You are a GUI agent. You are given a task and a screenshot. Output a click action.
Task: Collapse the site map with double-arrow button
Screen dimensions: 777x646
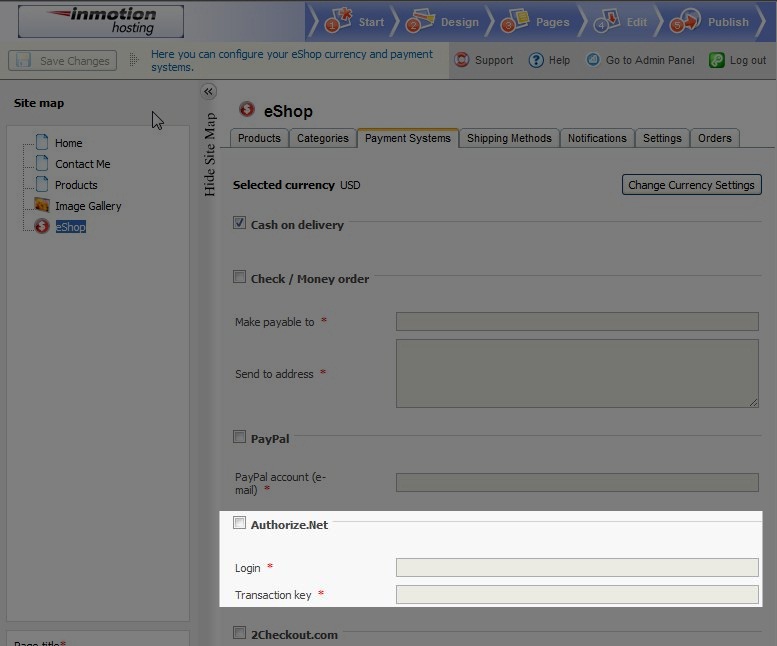208,92
